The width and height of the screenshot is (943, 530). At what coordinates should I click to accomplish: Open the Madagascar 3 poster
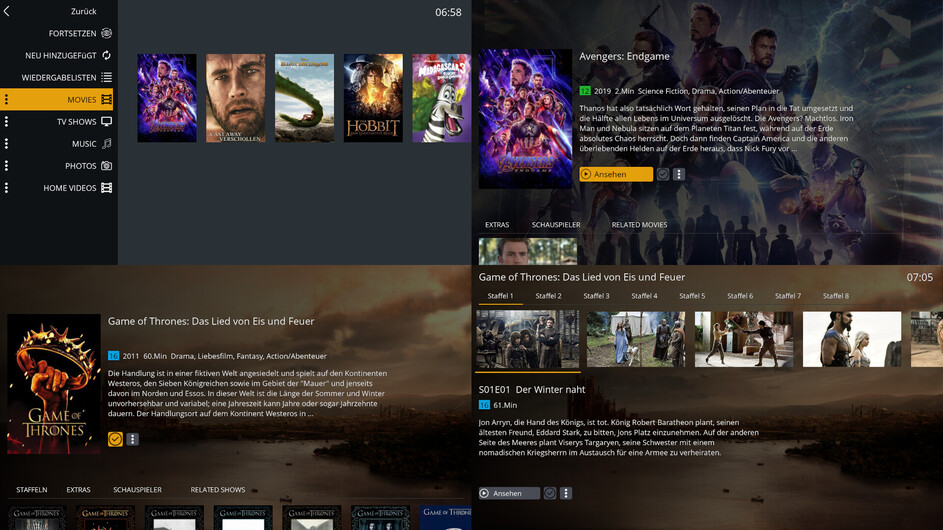point(442,98)
